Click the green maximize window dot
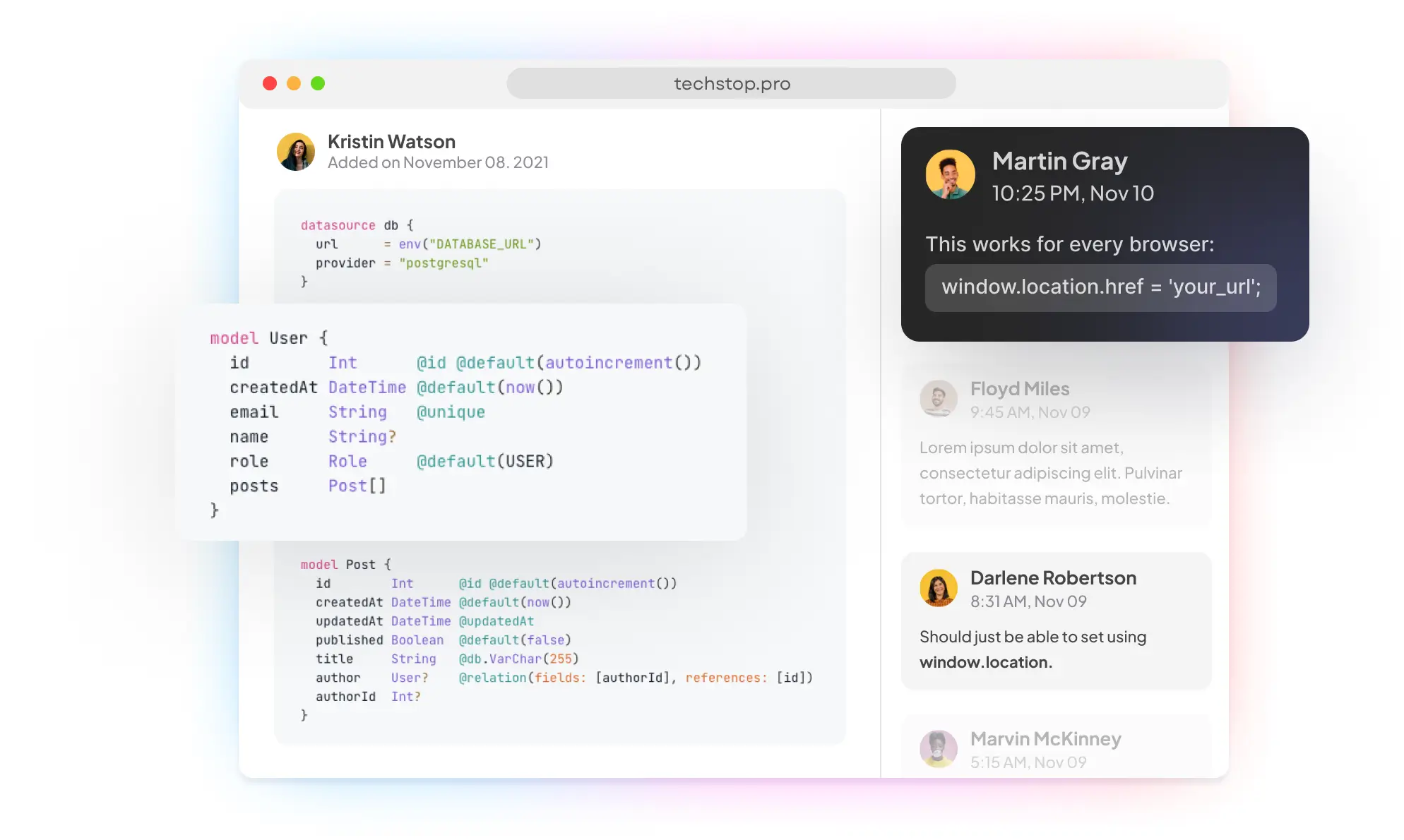Screen dimensions: 1404x840 point(318,83)
